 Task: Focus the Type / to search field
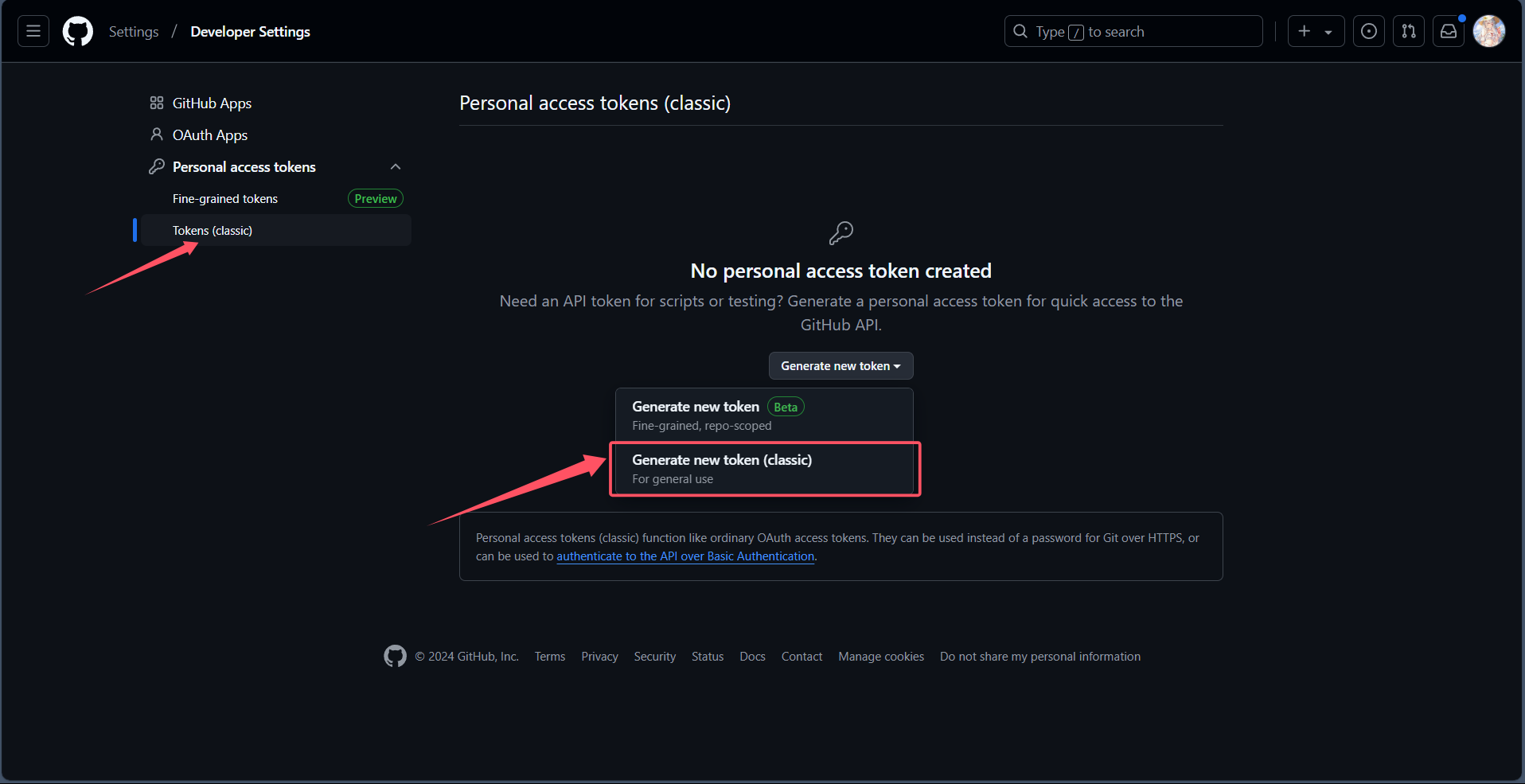tap(1133, 31)
